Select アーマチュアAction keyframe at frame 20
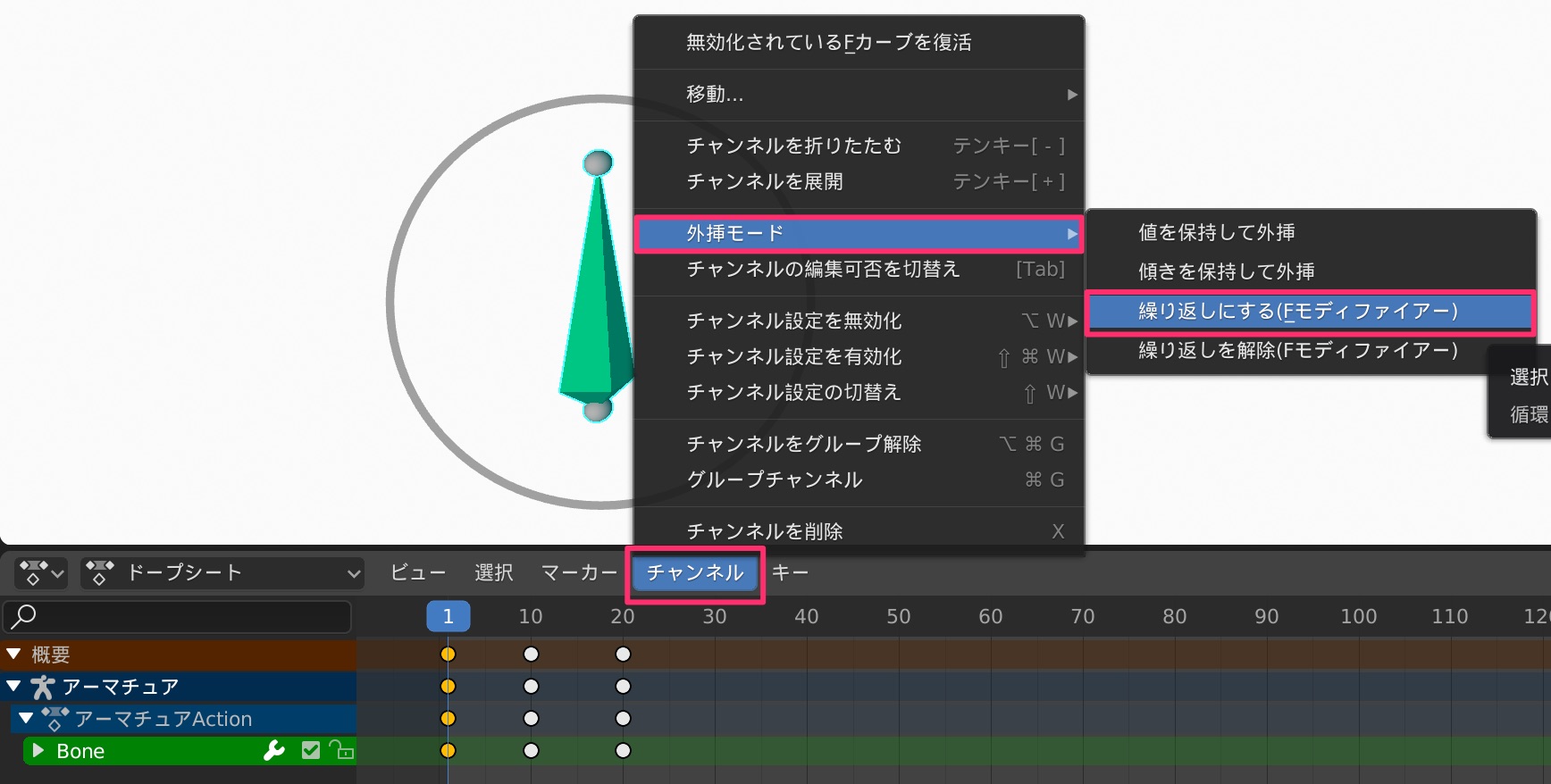The height and width of the screenshot is (784, 1551). click(x=623, y=719)
